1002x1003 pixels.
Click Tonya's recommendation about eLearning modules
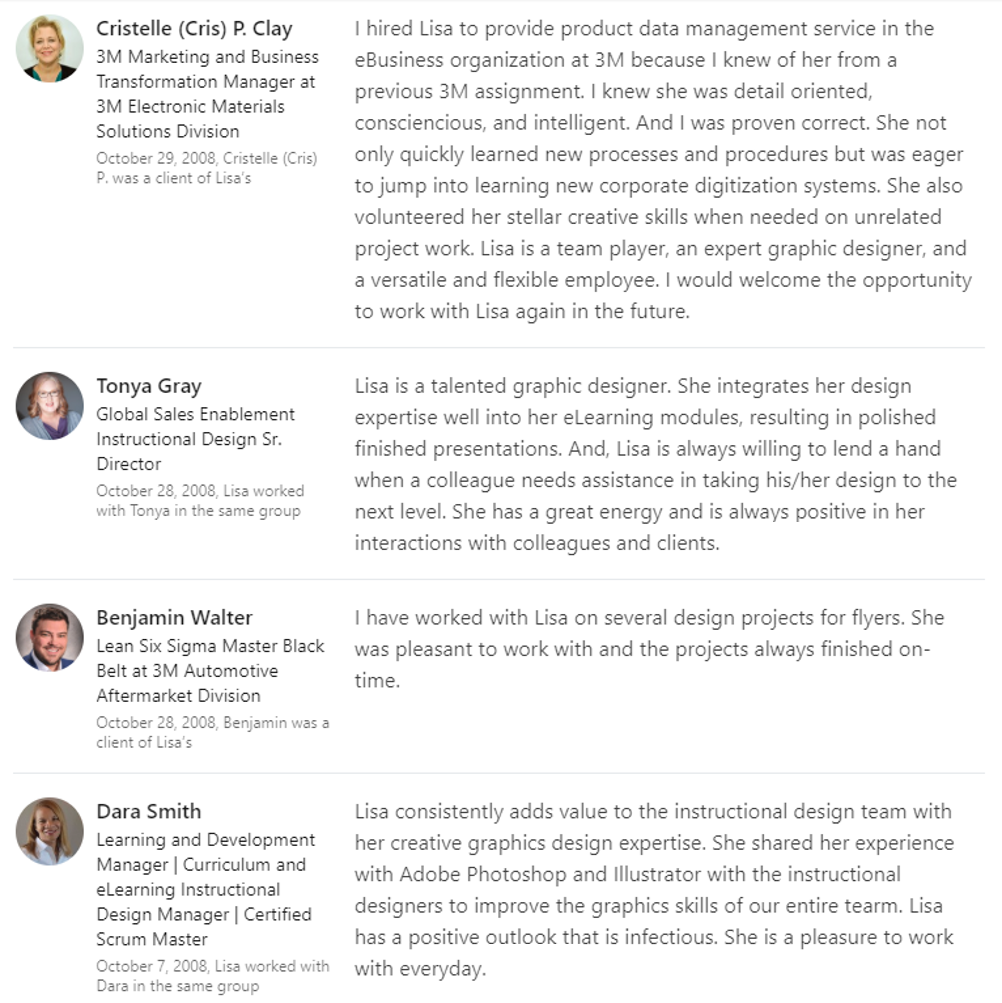point(656,464)
